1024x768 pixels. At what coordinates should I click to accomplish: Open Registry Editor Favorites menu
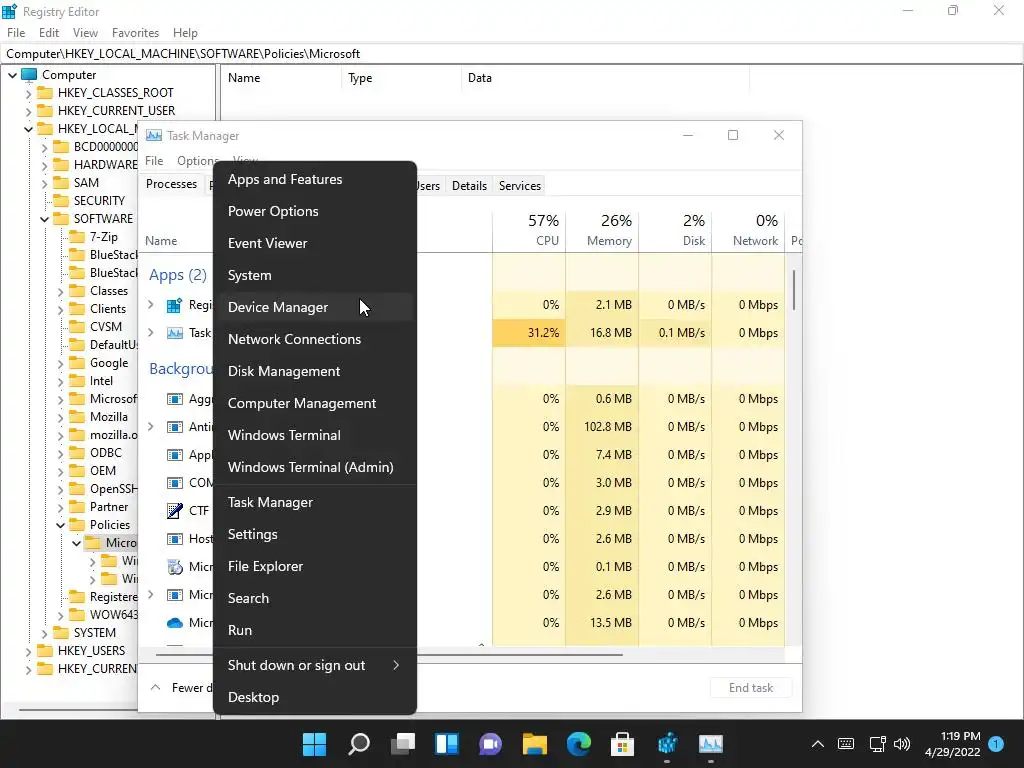pyautogui.click(x=135, y=33)
